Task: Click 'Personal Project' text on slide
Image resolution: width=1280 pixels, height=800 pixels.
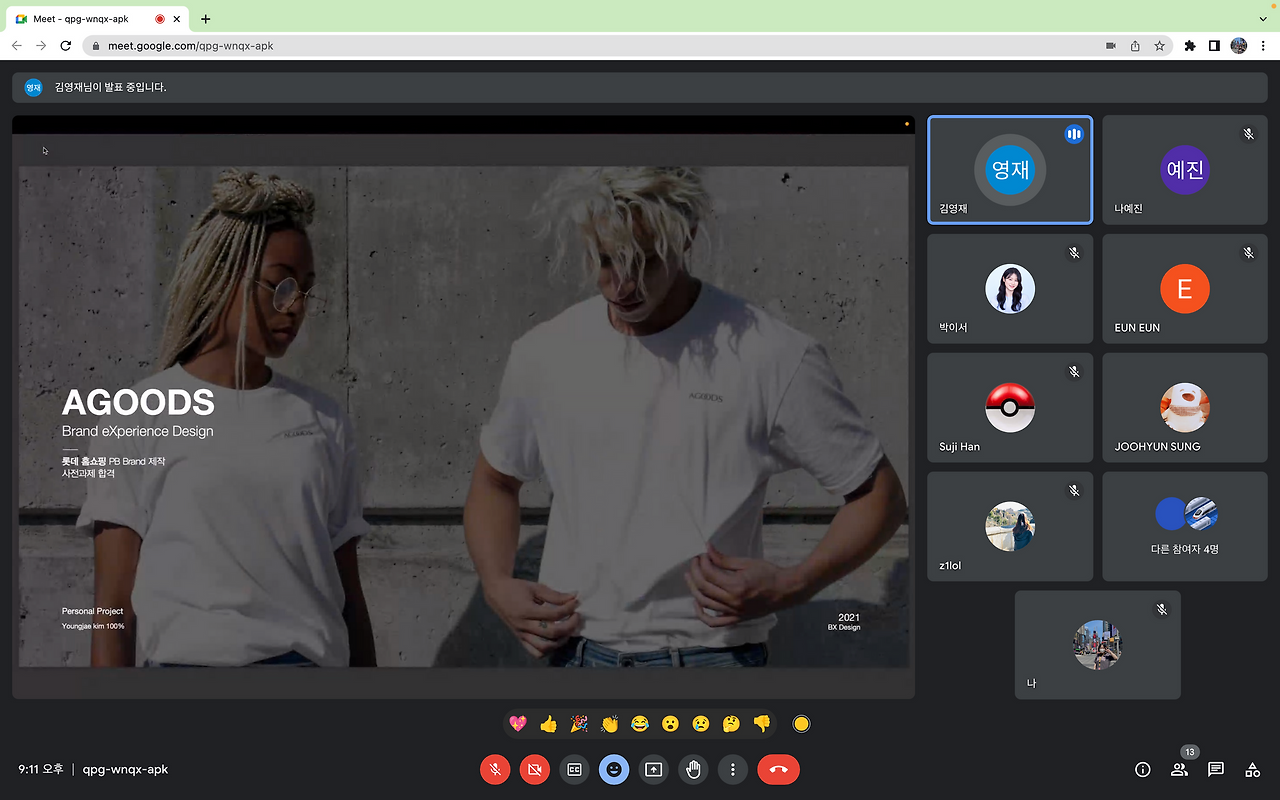Action: [x=93, y=611]
